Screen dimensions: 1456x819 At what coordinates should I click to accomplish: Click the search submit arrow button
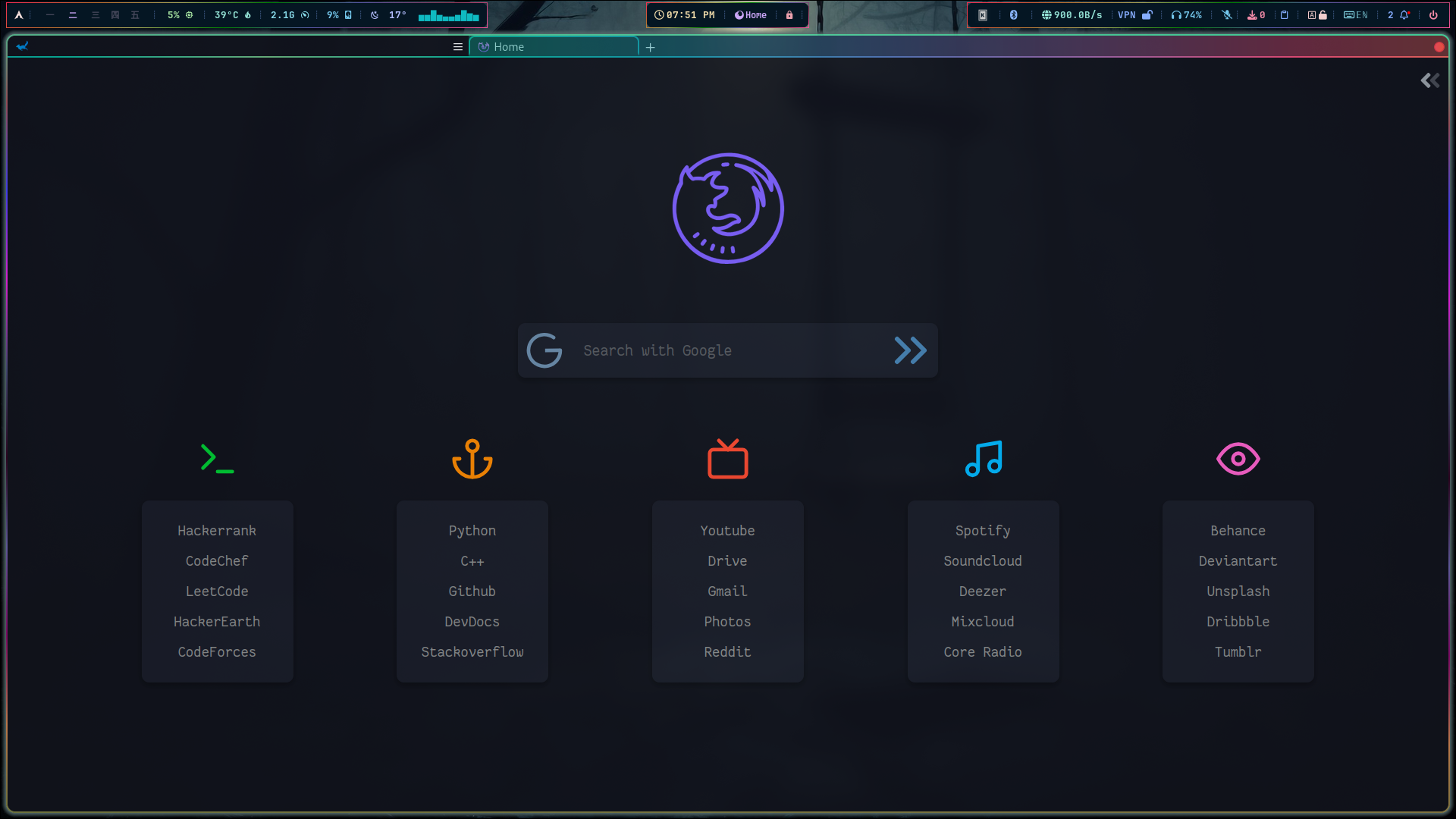point(909,349)
